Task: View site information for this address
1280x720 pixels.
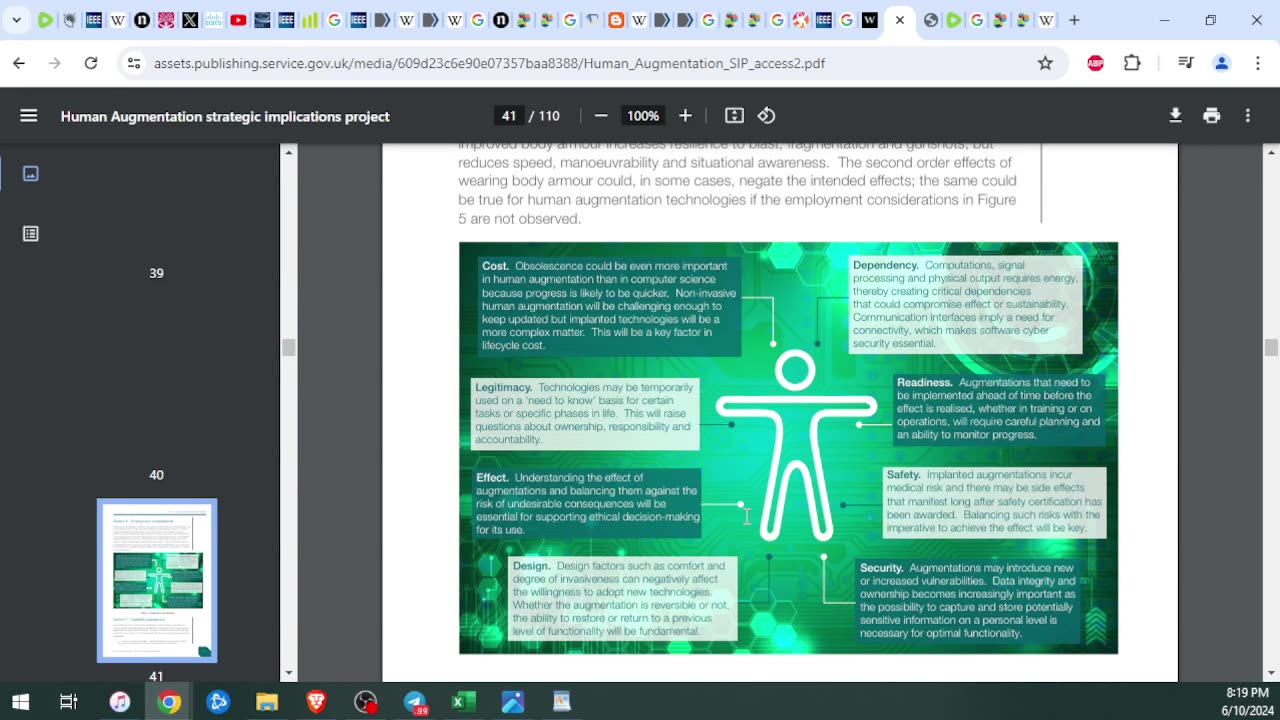Action: tap(134, 63)
